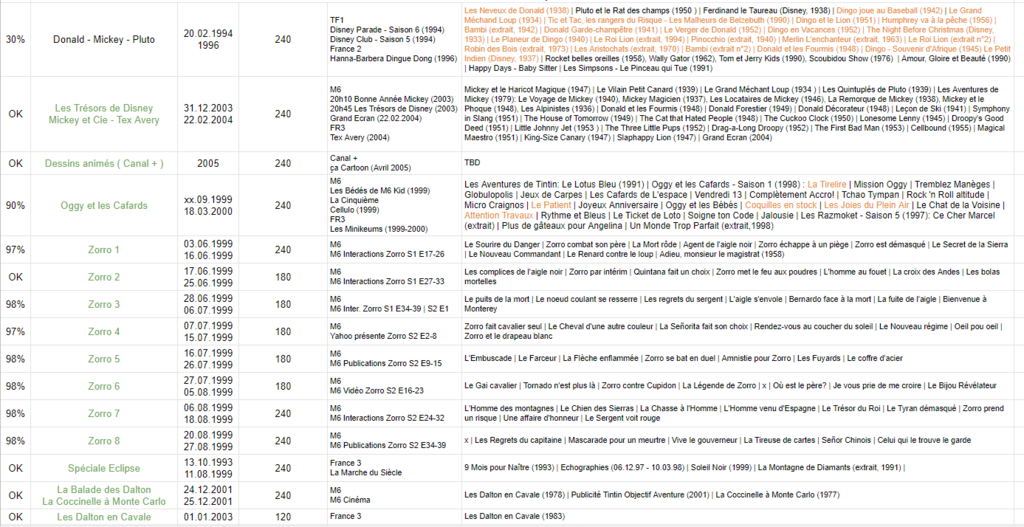Click the 'Oggy et les Cafards' title cell
This screenshot has height=527, width=1024.
coord(104,206)
